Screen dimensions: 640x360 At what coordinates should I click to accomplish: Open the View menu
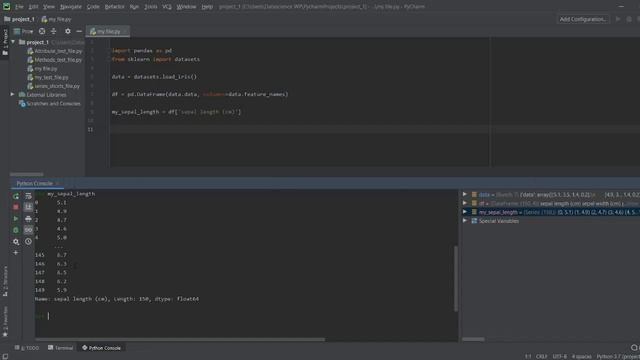[x=49, y=7]
